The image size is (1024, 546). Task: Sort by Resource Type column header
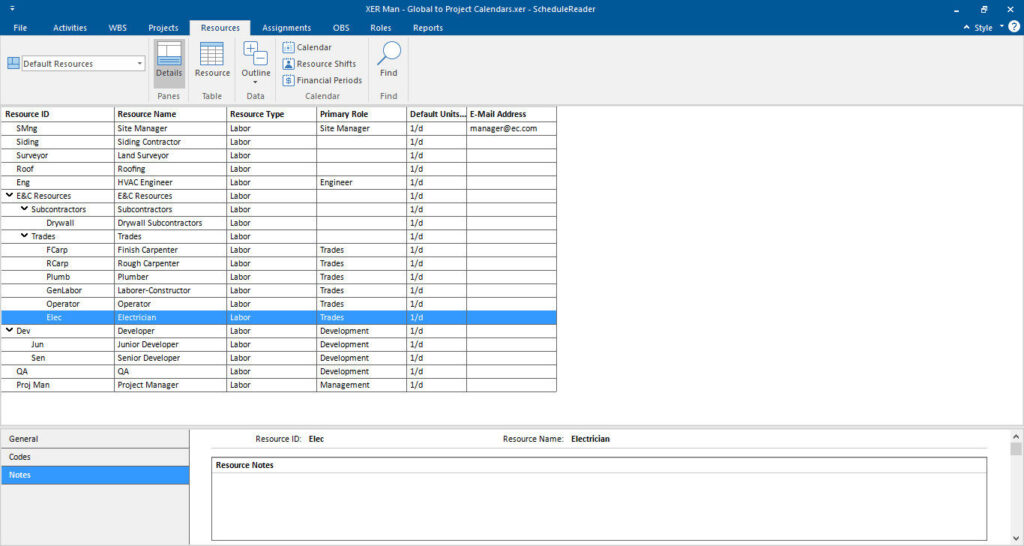(272, 114)
